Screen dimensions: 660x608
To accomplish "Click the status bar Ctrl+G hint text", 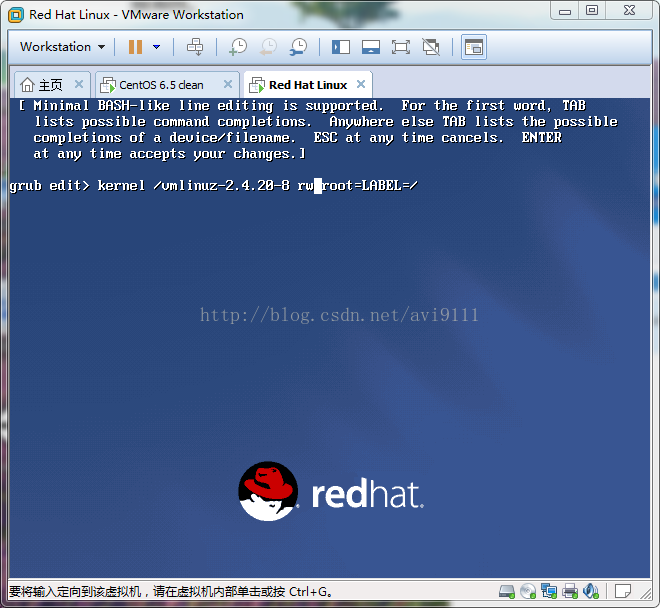I will pyautogui.click(x=170, y=592).
